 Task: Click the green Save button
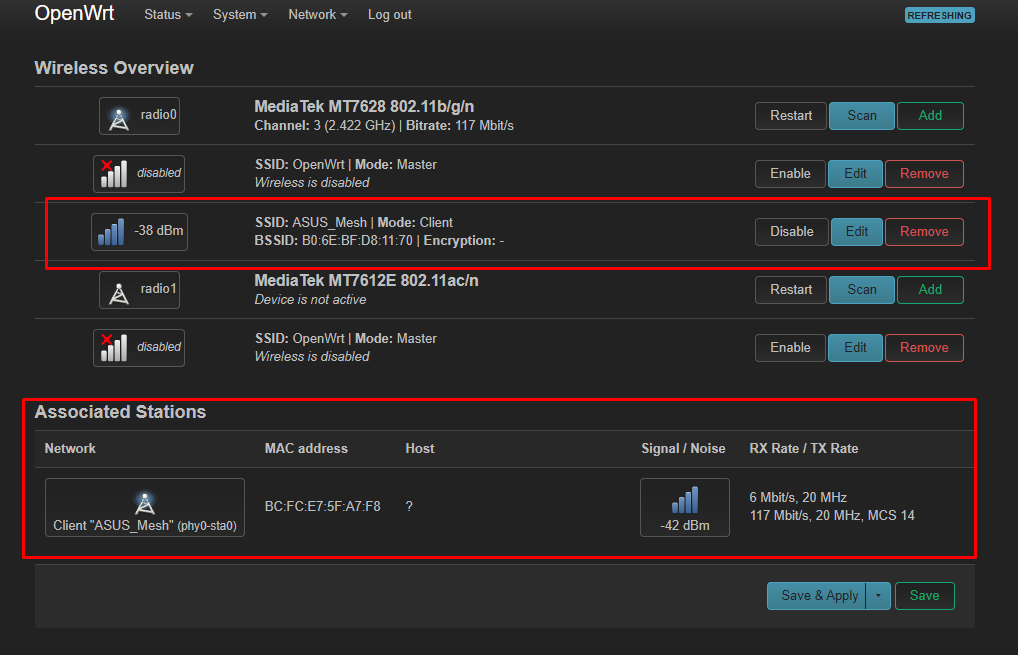[925, 595]
